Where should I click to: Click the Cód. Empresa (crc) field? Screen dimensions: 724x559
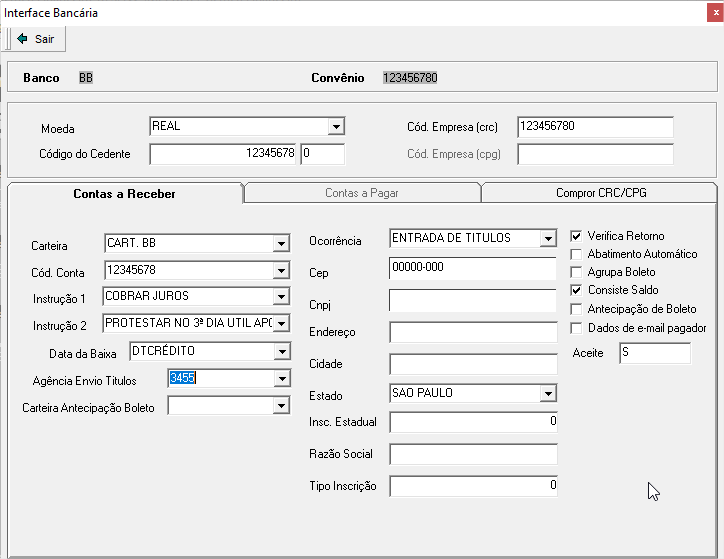click(595, 127)
